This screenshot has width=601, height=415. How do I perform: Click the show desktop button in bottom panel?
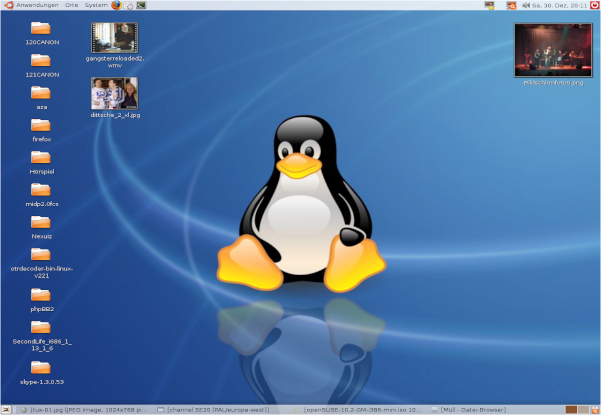(6, 410)
